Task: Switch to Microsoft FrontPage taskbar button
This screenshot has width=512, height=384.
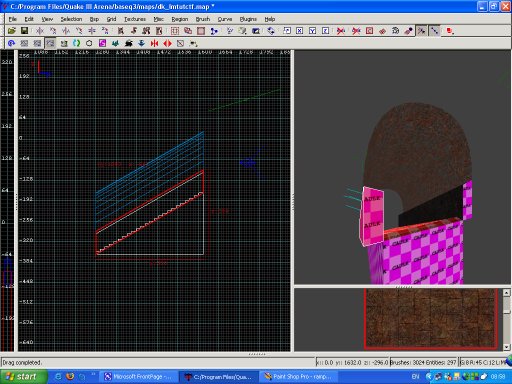Action: 138,377
